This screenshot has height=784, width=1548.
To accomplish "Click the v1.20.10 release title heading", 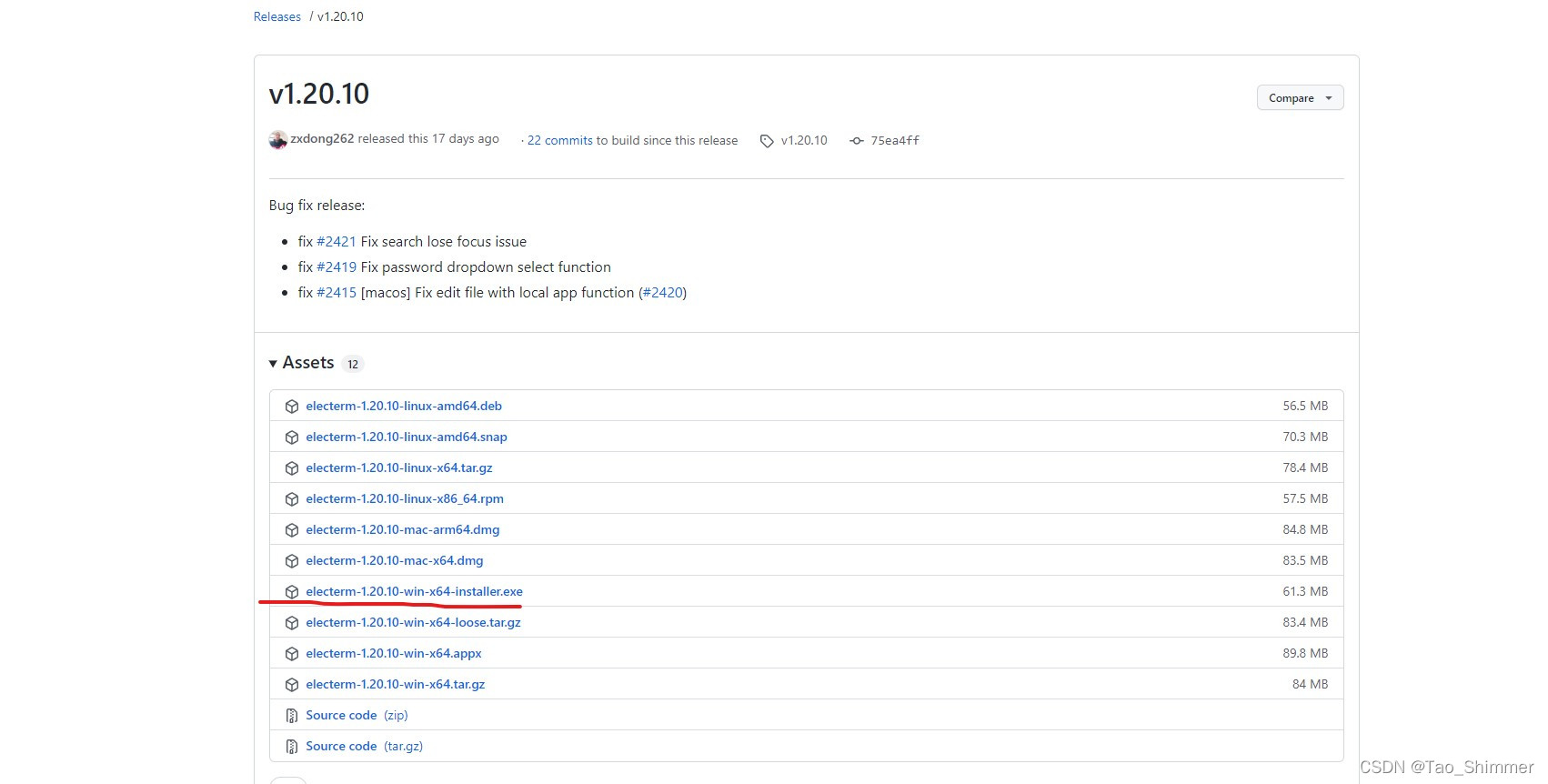I will point(319,94).
